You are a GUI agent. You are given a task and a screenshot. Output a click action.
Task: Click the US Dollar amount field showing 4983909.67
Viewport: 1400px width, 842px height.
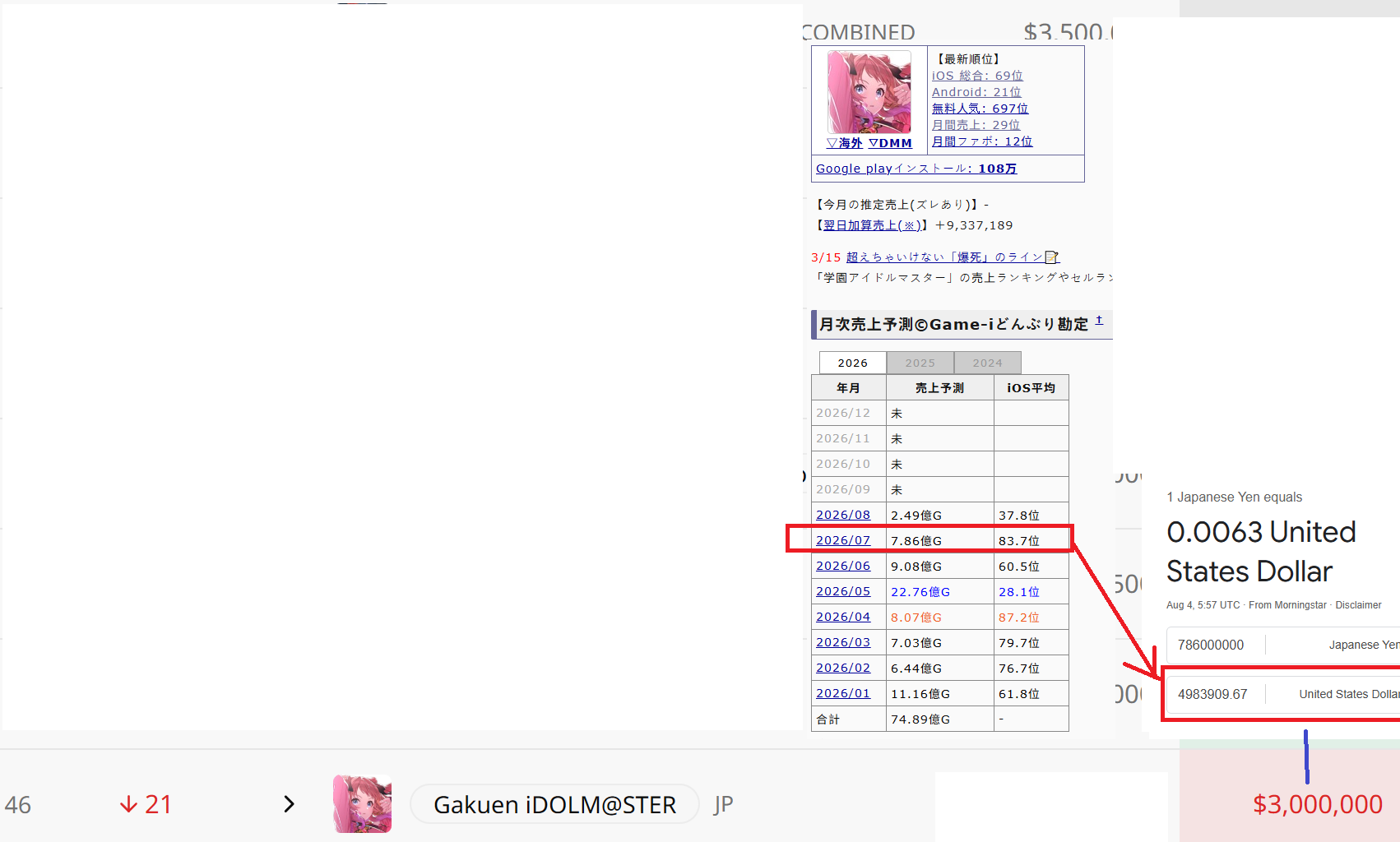pos(1216,694)
